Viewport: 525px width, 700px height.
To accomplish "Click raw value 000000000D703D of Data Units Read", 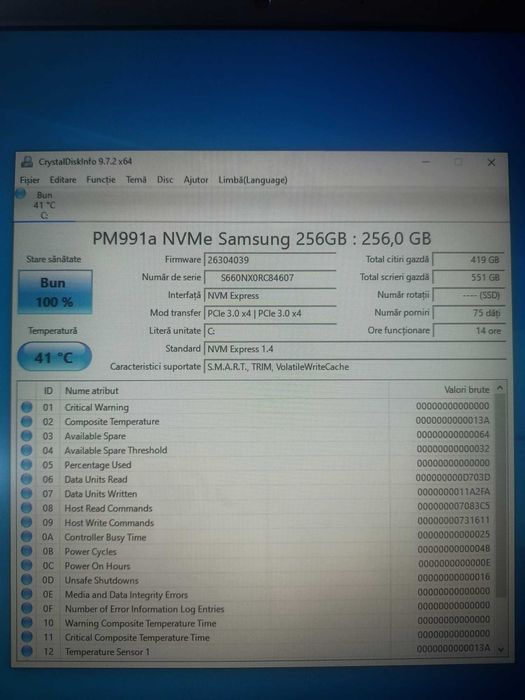I will pyautogui.click(x=453, y=478).
